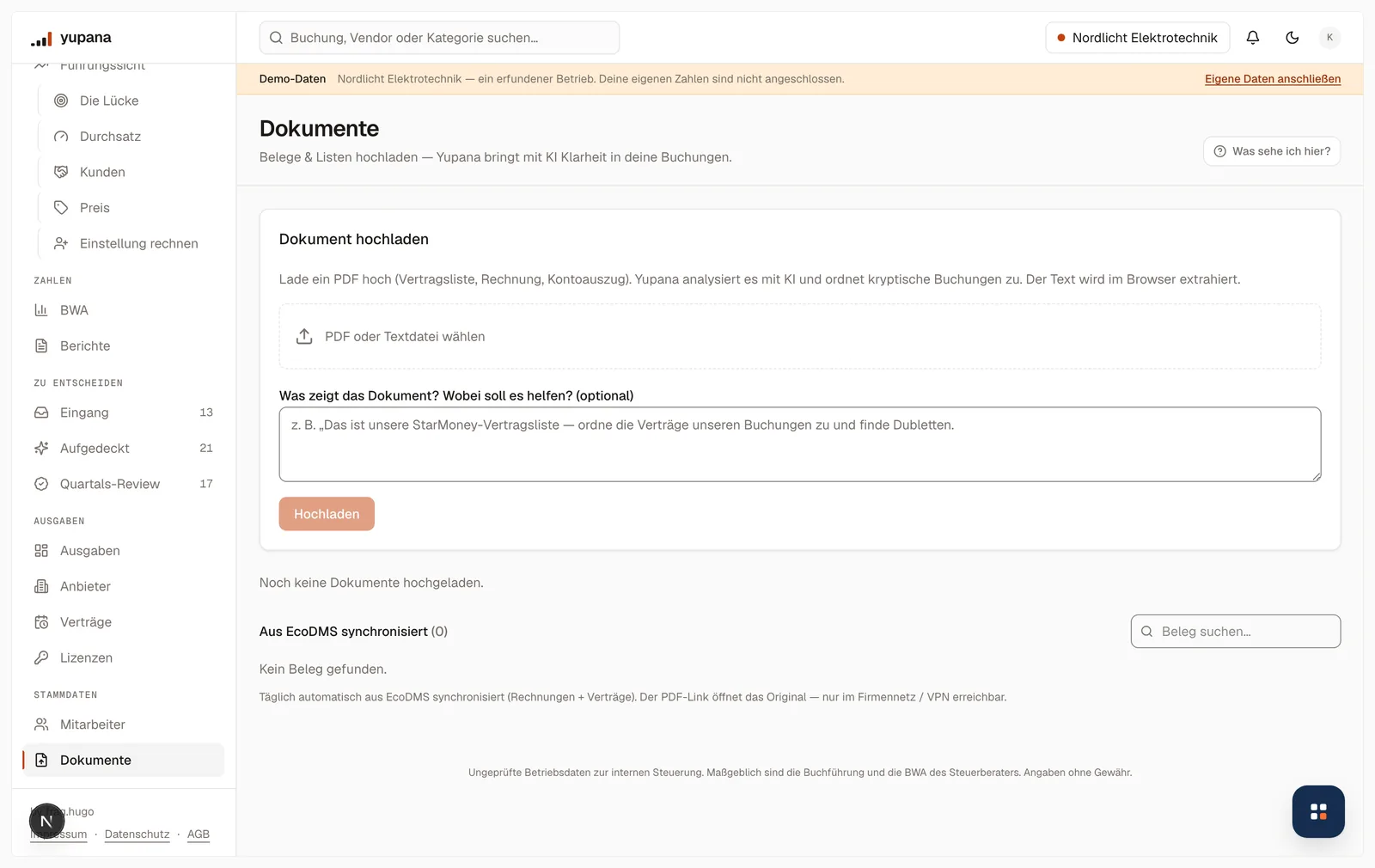Click Aus EcoDMS synchronisiert heading
The image size is (1375, 868).
[353, 632]
